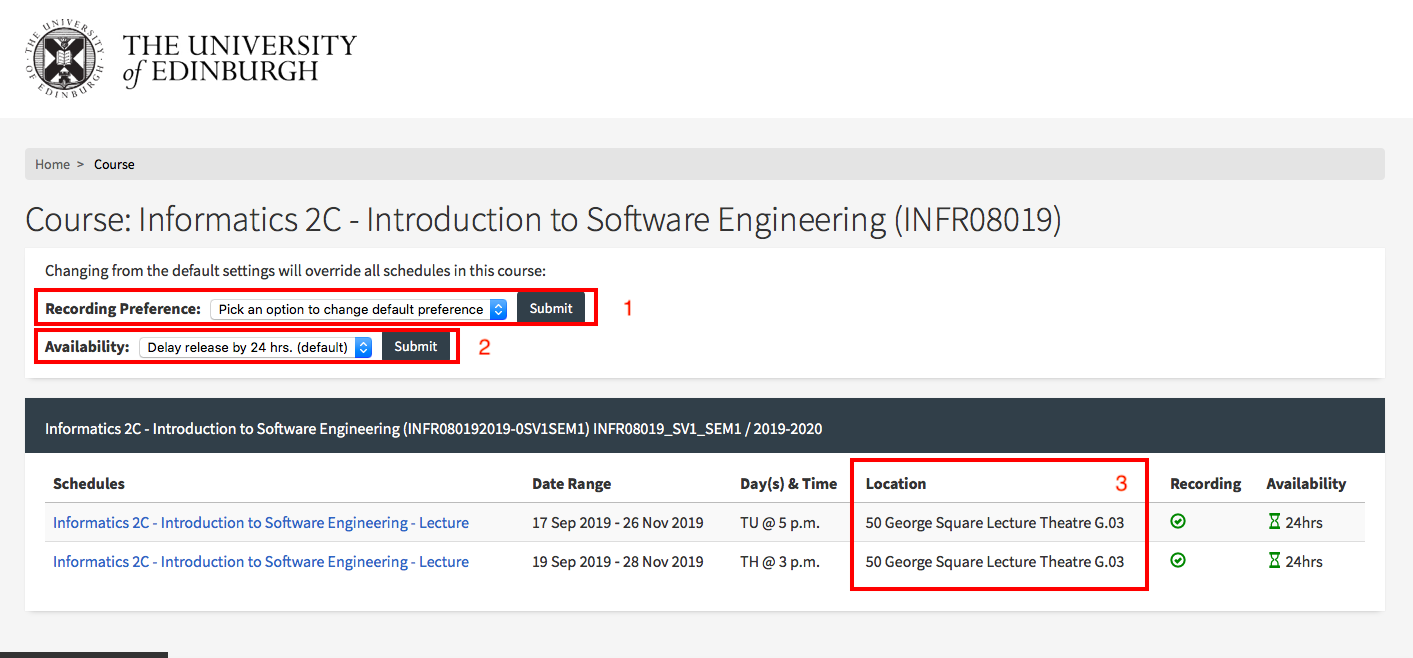Open the Availability delay release dropdown

(x=256, y=347)
